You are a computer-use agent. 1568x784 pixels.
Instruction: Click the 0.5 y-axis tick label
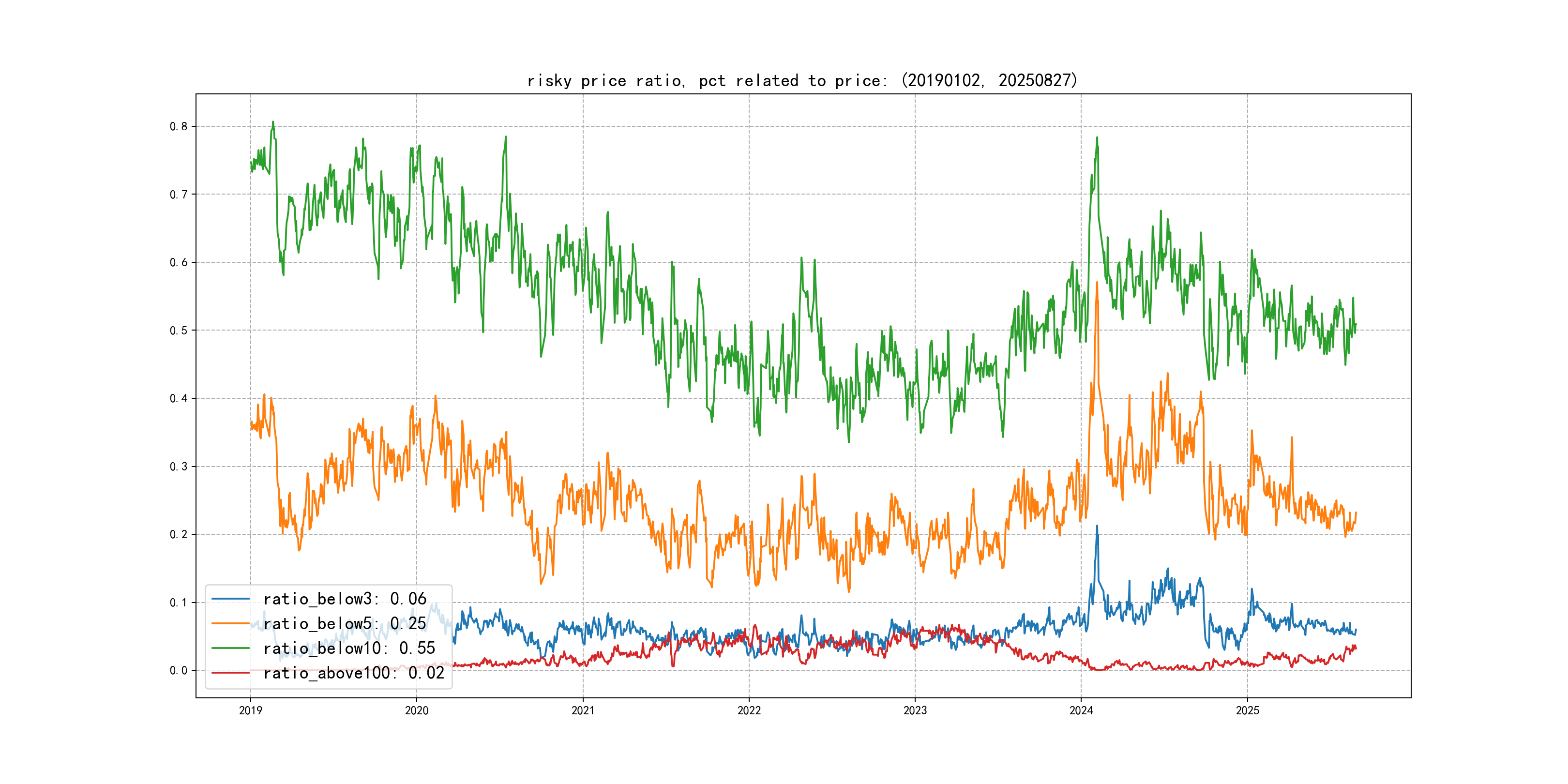179,331
